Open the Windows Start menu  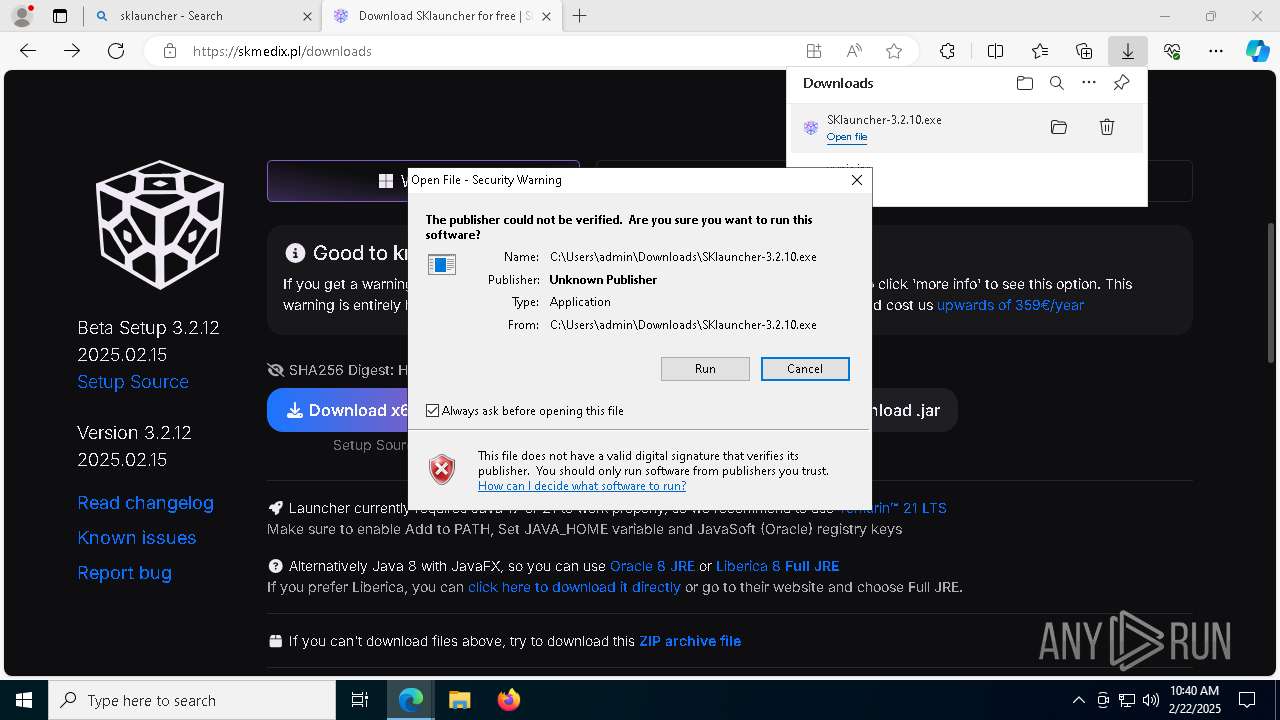tap(24, 701)
